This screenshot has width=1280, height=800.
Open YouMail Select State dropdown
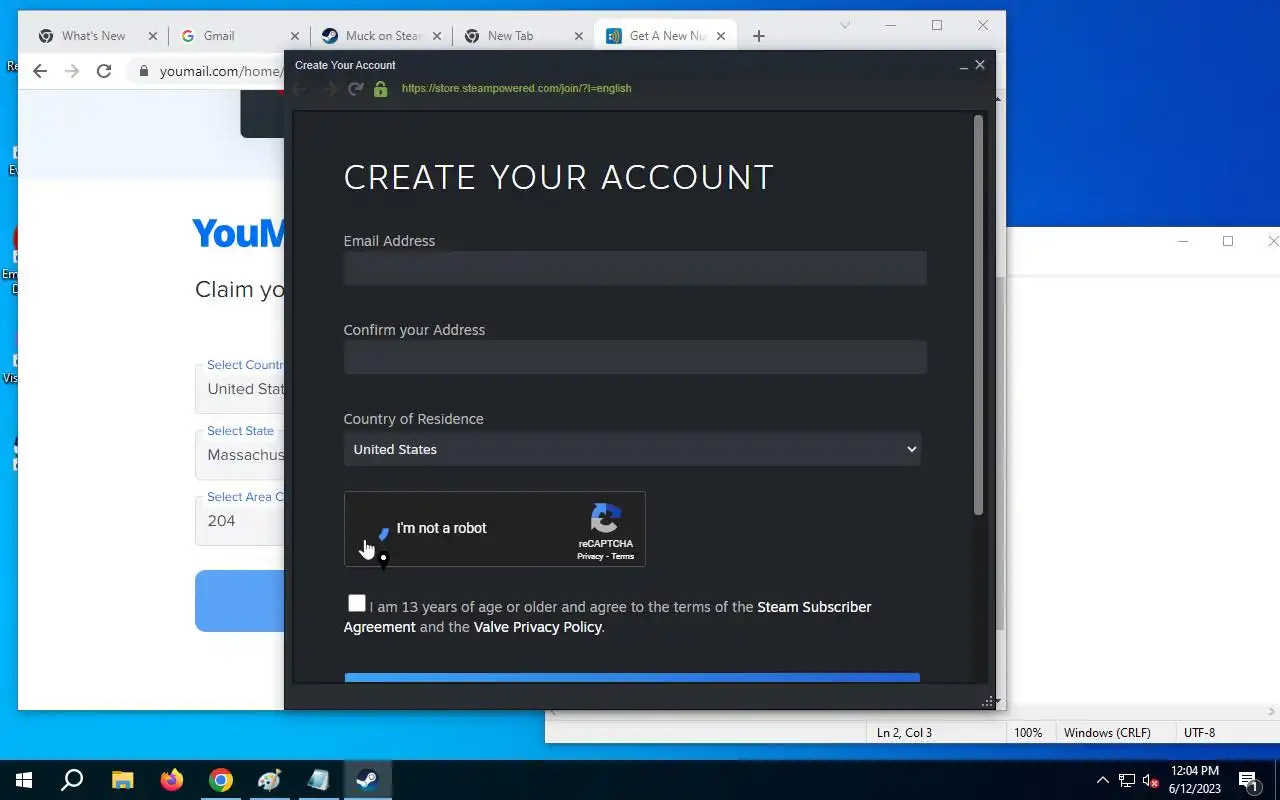241,455
